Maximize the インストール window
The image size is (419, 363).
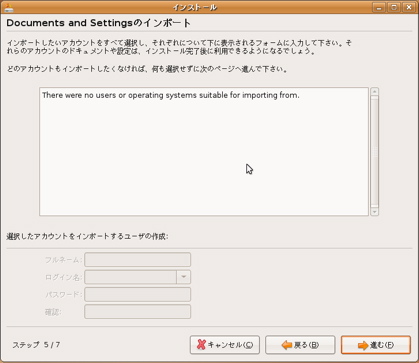[394, 7]
